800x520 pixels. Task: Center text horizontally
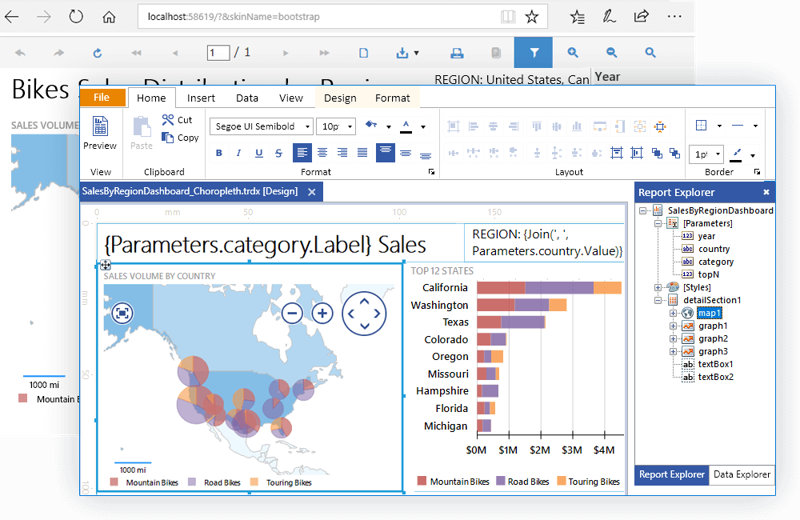coord(322,153)
